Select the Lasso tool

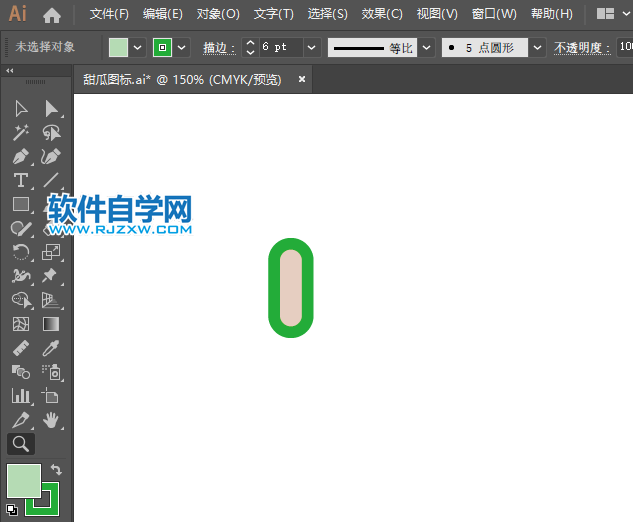(51, 133)
